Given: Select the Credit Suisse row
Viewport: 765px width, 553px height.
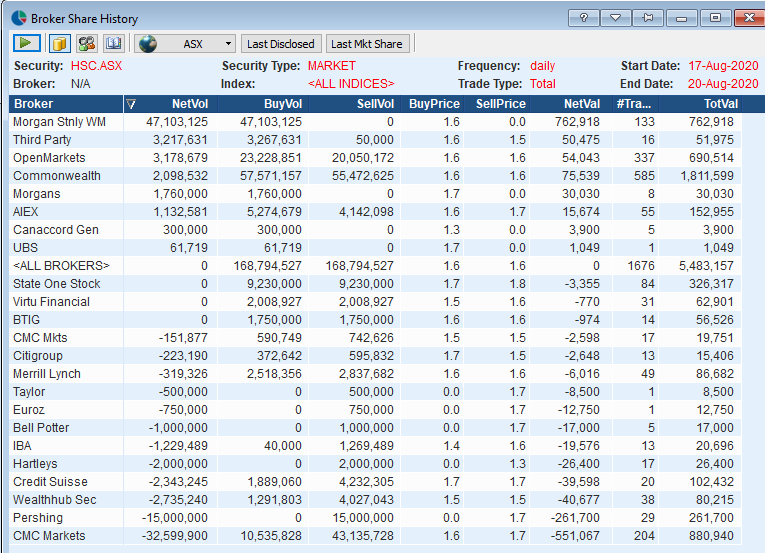Looking at the screenshot, I should pyautogui.click(x=375, y=482).
